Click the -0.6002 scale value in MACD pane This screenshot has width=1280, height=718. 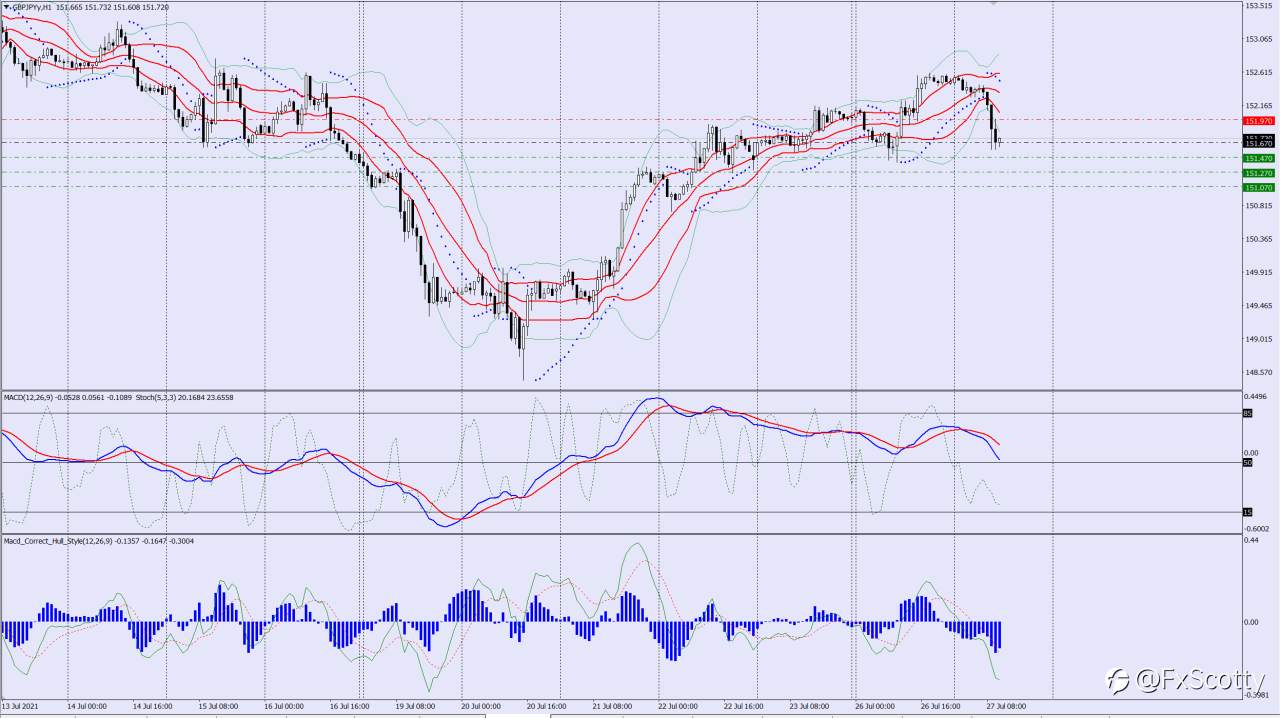(1258, 528)
